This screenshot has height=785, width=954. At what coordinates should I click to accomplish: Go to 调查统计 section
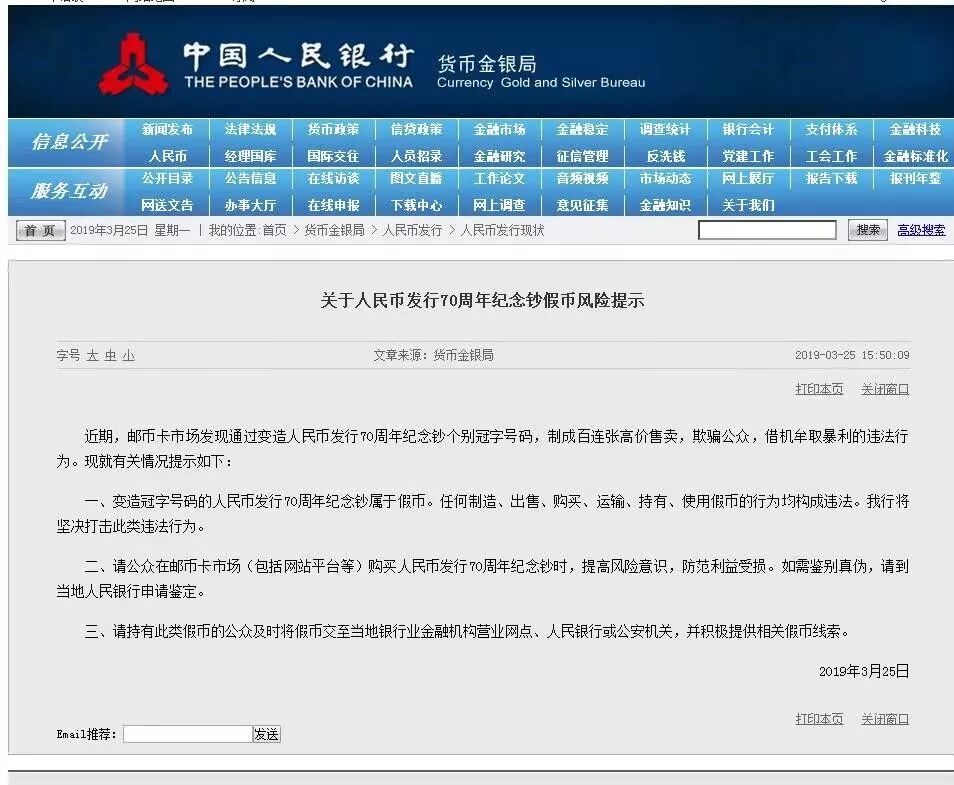click(x=665, y=130)
